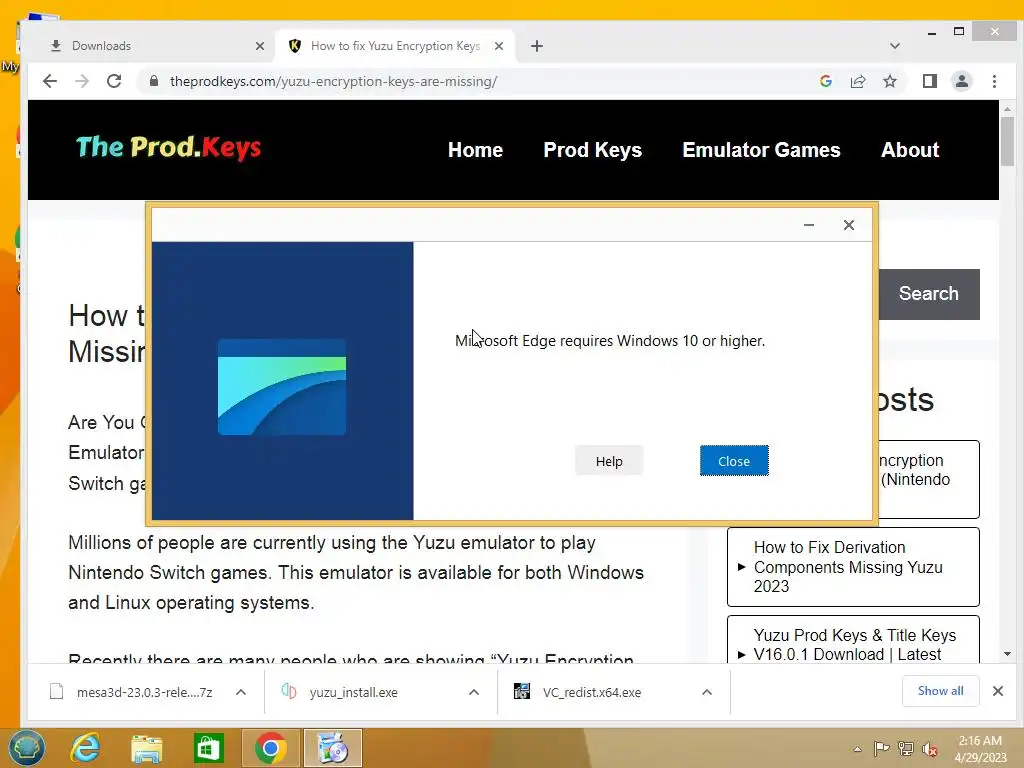The image size is (1024, 768).
Task: Open a new tab with plus button
Action: point(537,46)
